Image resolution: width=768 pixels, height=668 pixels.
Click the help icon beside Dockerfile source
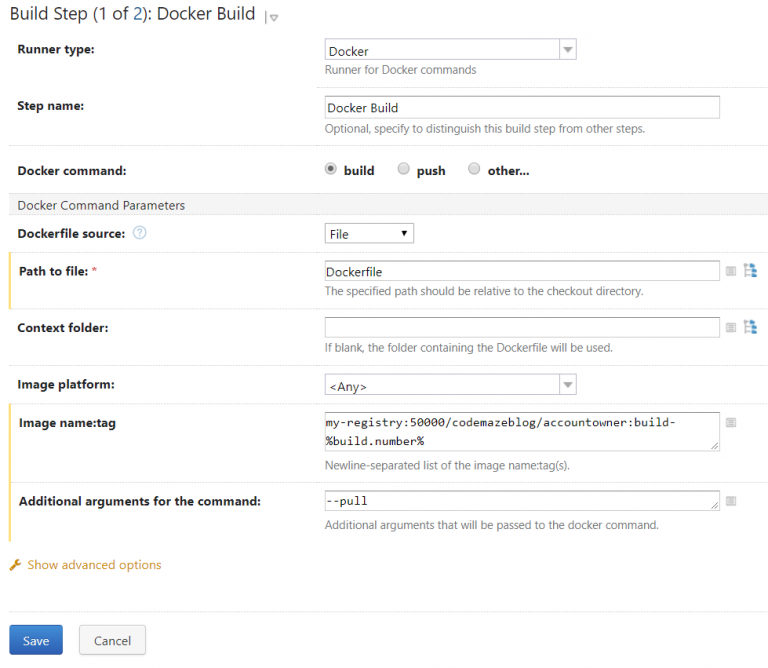140,233
